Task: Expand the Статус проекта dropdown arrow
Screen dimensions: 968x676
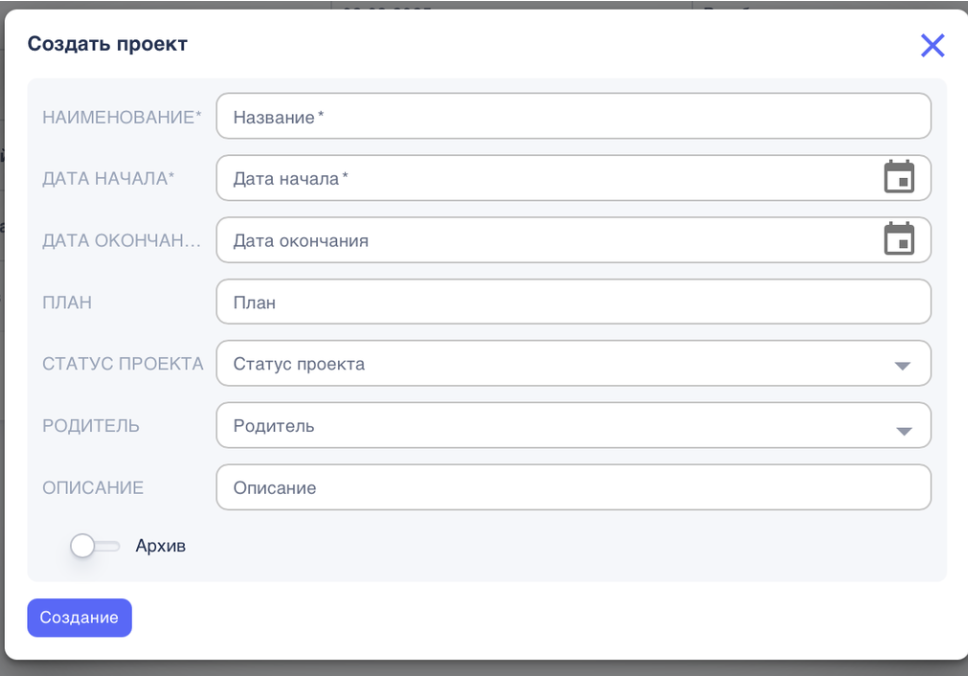Action: click(902, 366)
